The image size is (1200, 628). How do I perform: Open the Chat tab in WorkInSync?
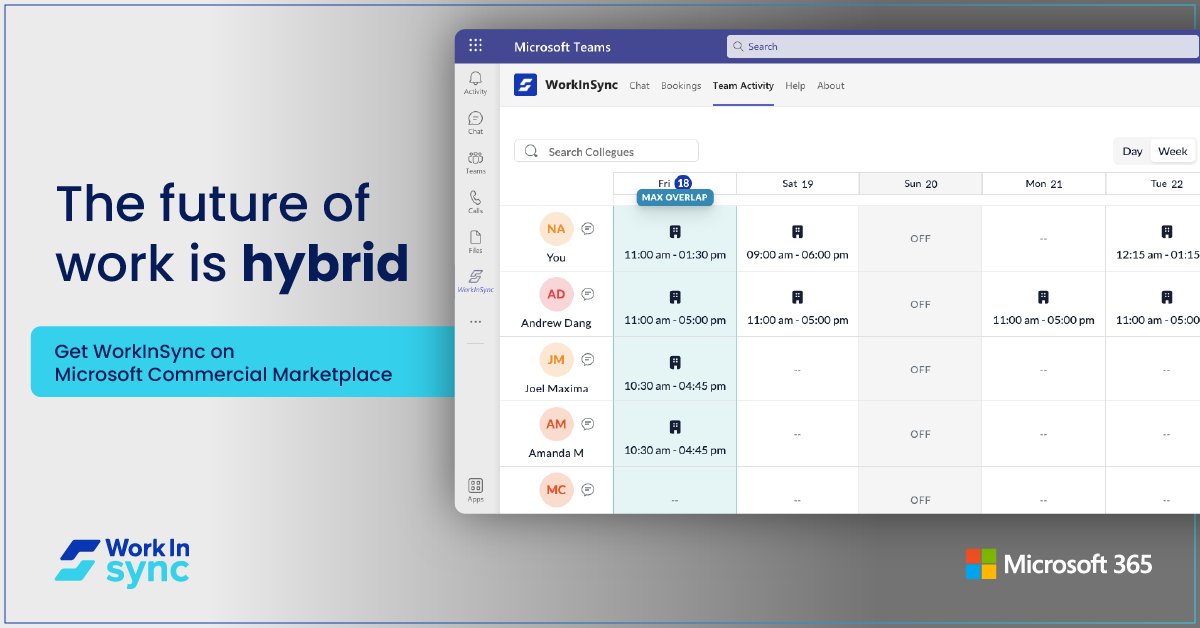pyautogui.click(x=639, y=86)
